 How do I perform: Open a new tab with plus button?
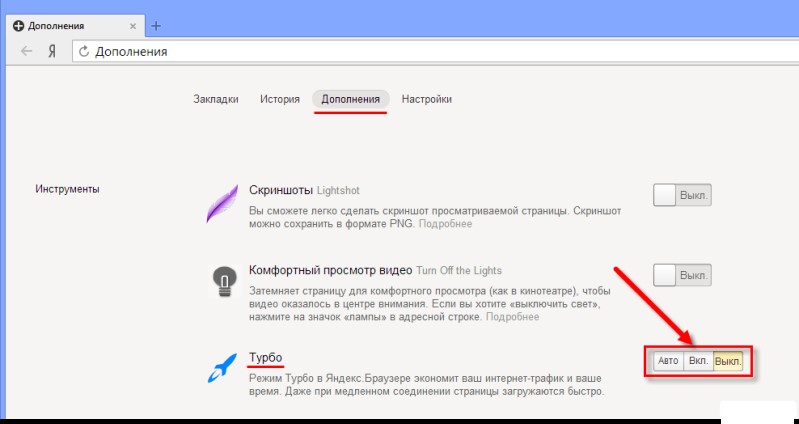(x=156, y=26)
